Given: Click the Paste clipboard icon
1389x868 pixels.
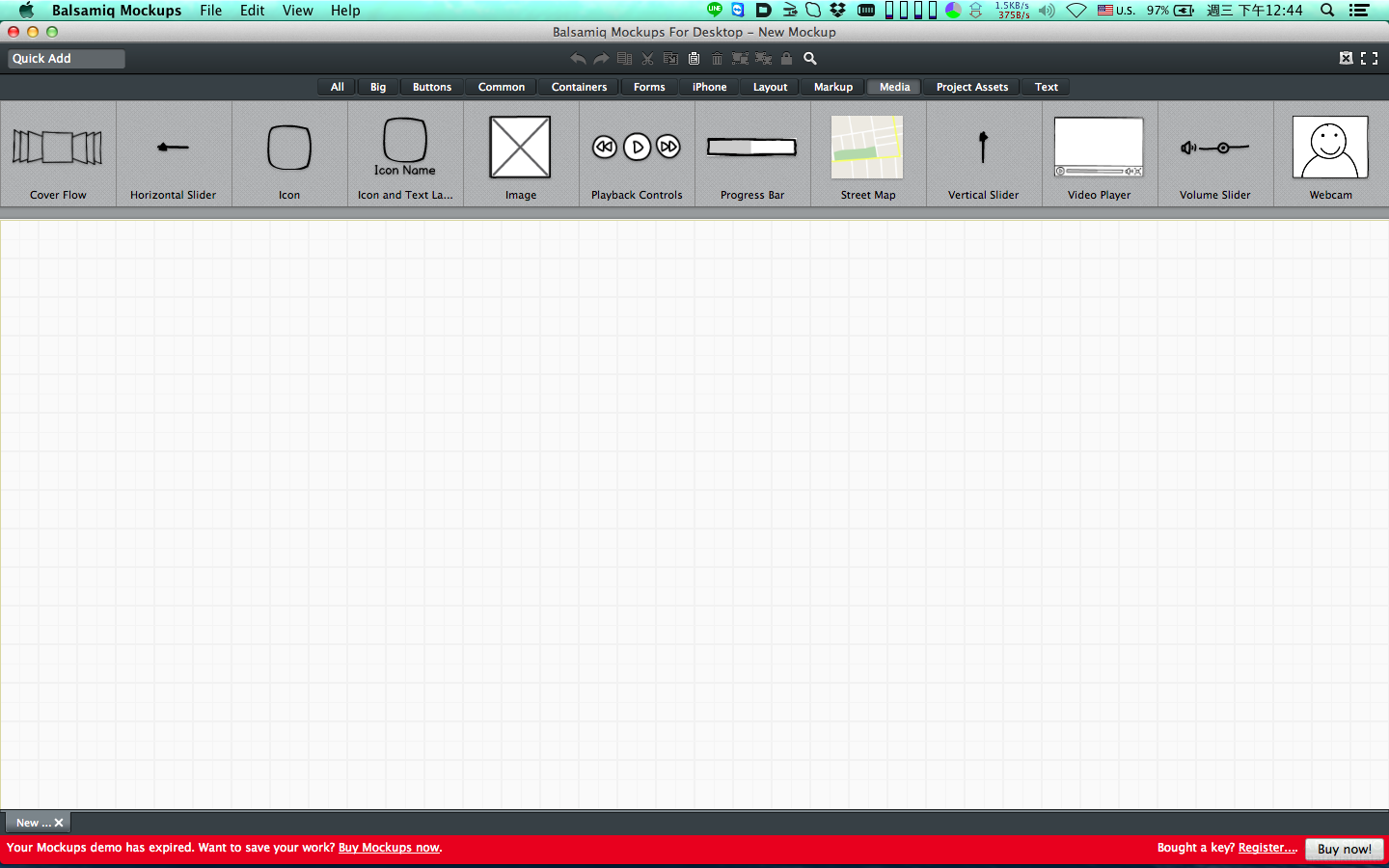Looking at the screenshot, I should 694,59.
